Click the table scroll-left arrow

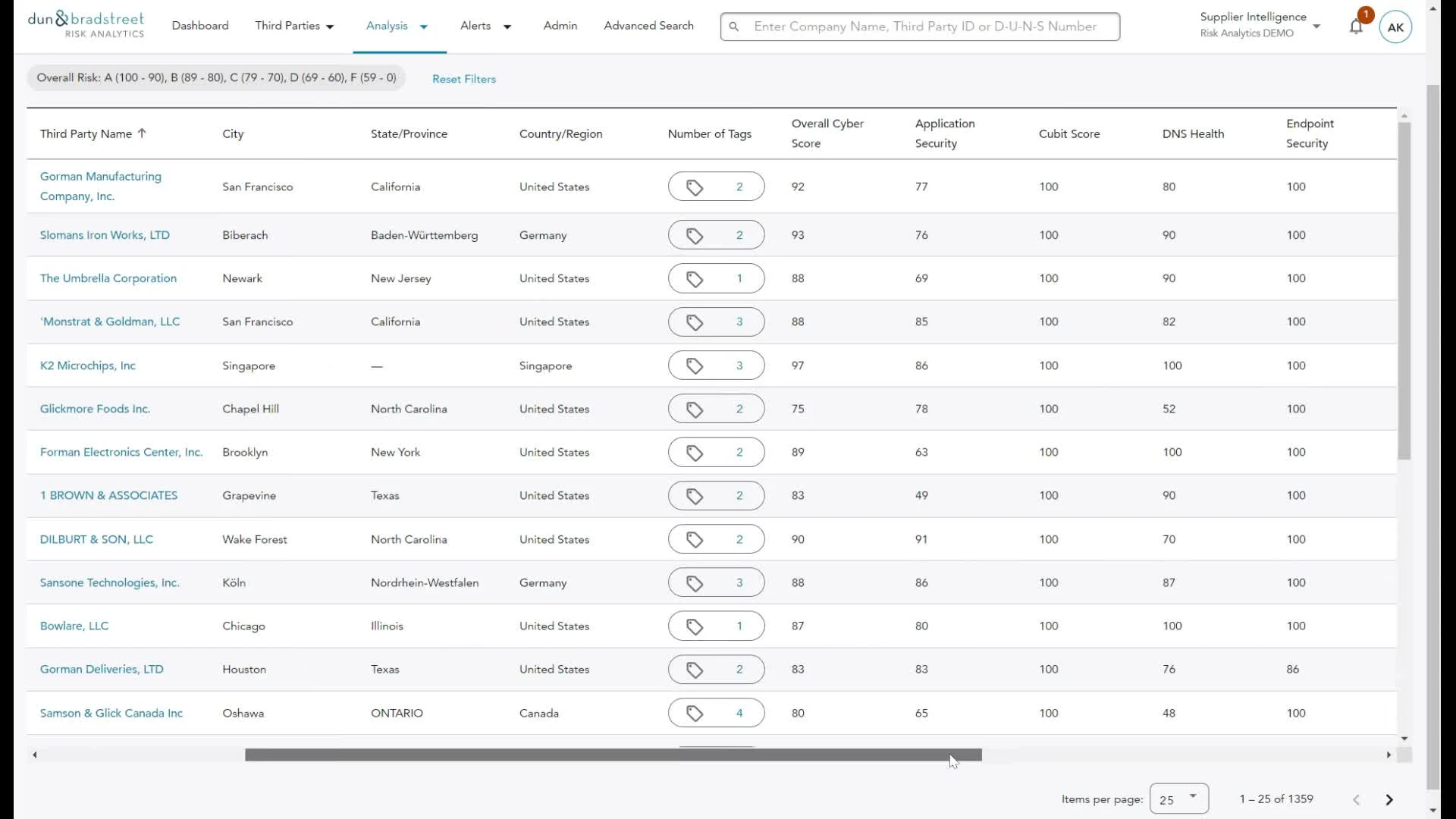tap(34, 755)
